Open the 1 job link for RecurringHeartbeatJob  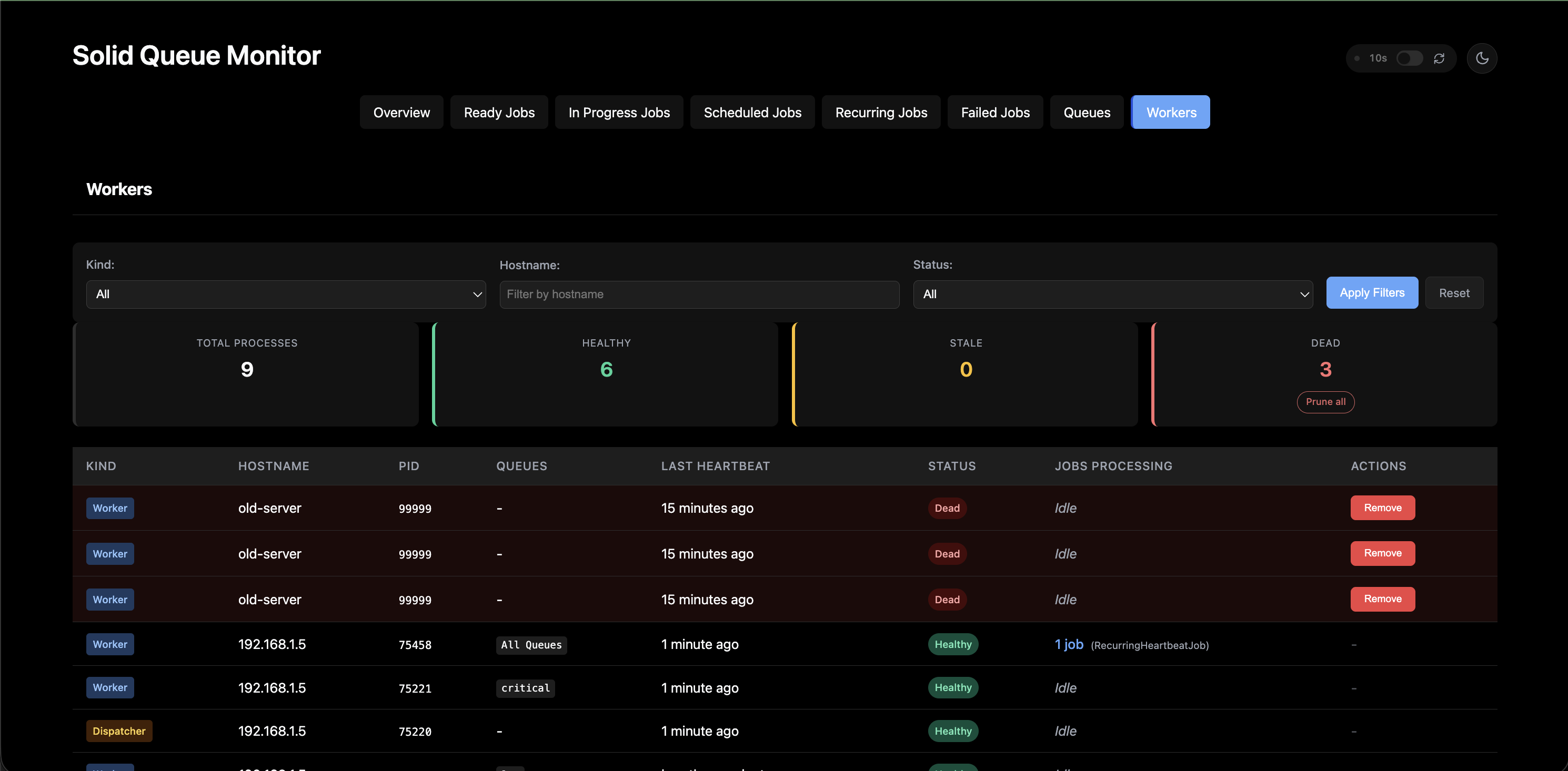coord(1069,644)
